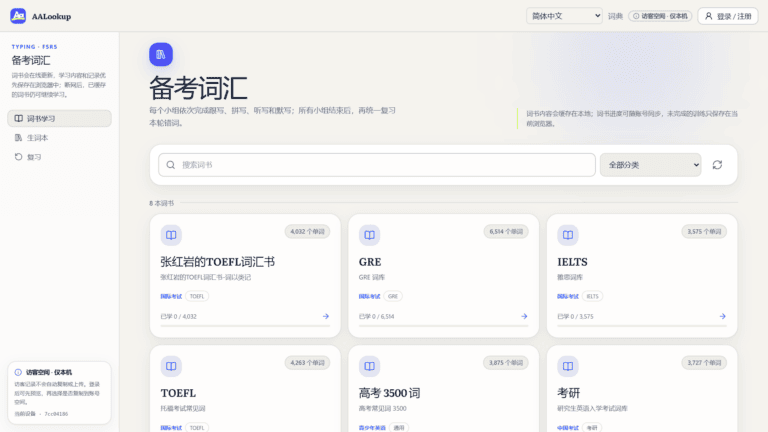Click the book icon on 考研 card
768x432 pixels.
pyautogui.click(x=568, y=366)
